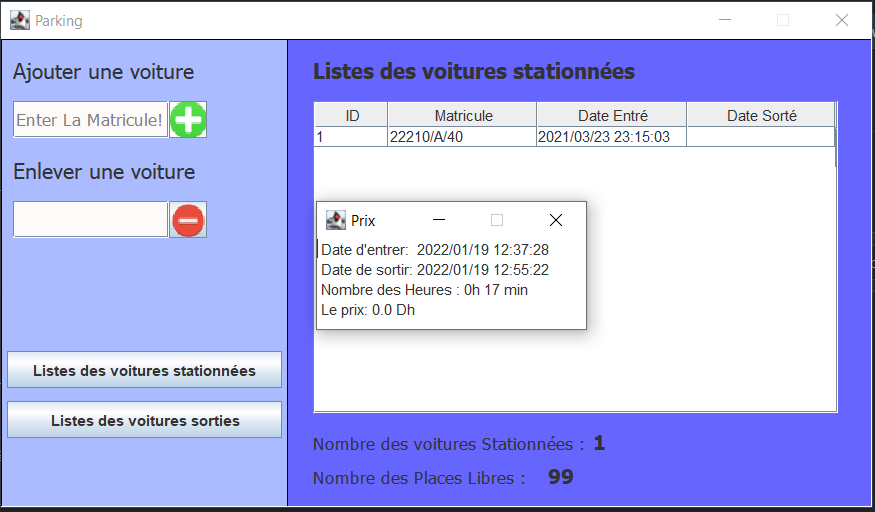
Task: Minimize the Prix dialog
Action: coord(439,220)
